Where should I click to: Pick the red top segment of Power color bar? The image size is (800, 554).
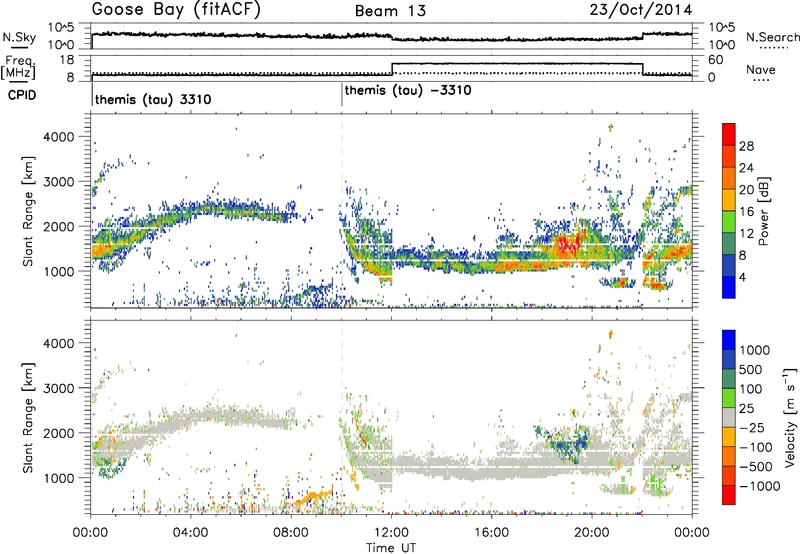pos(729,135)
